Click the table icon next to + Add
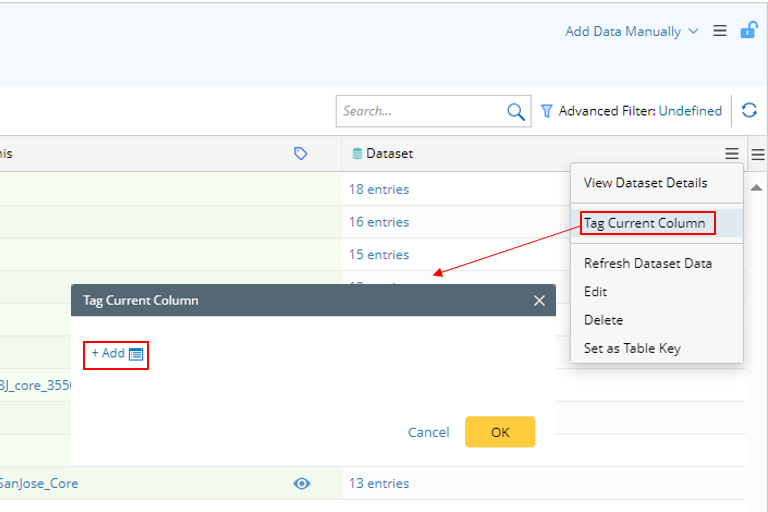 click(136, 354)
